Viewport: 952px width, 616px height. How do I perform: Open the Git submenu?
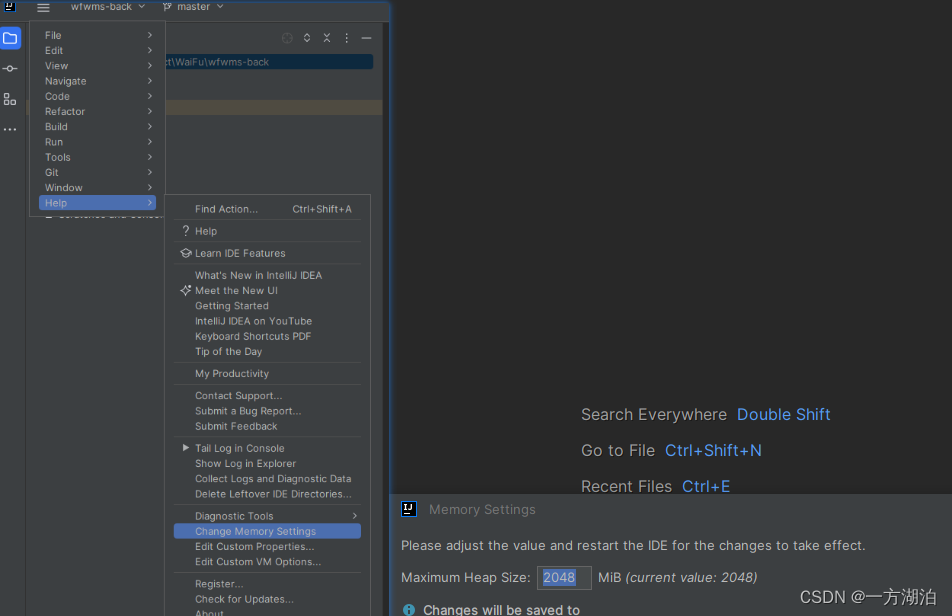98,172
